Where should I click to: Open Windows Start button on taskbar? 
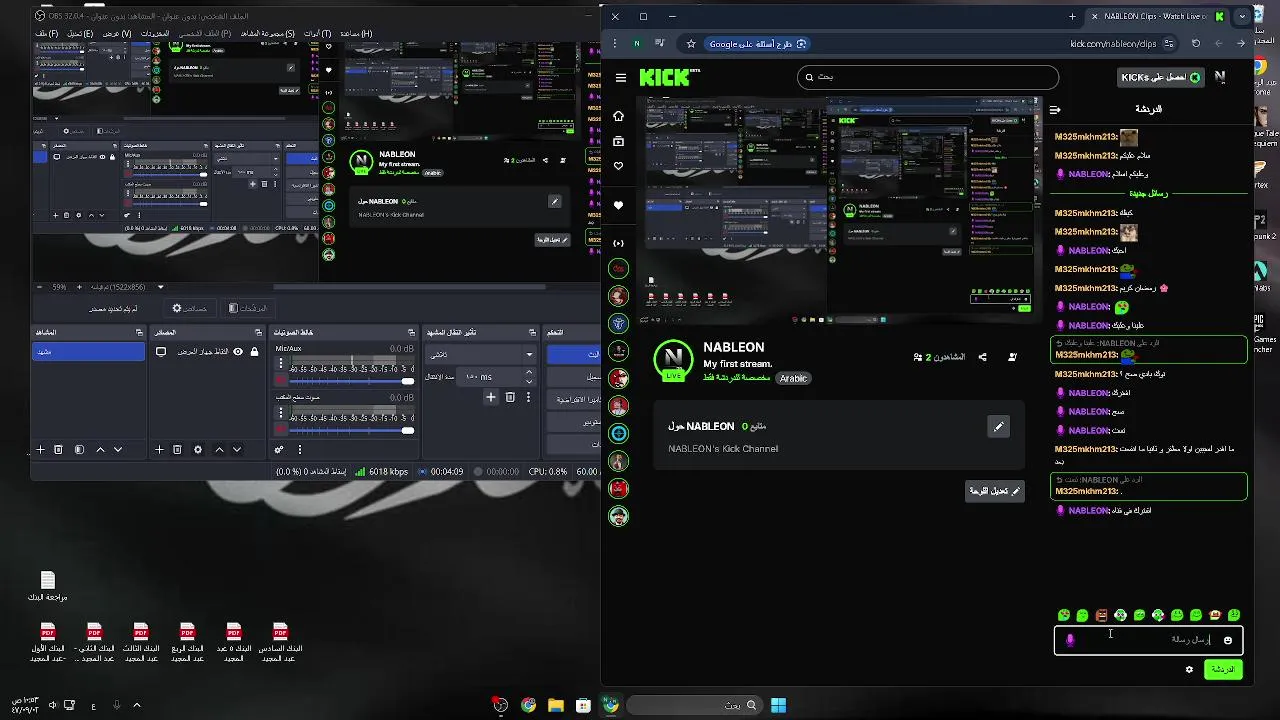778,705
